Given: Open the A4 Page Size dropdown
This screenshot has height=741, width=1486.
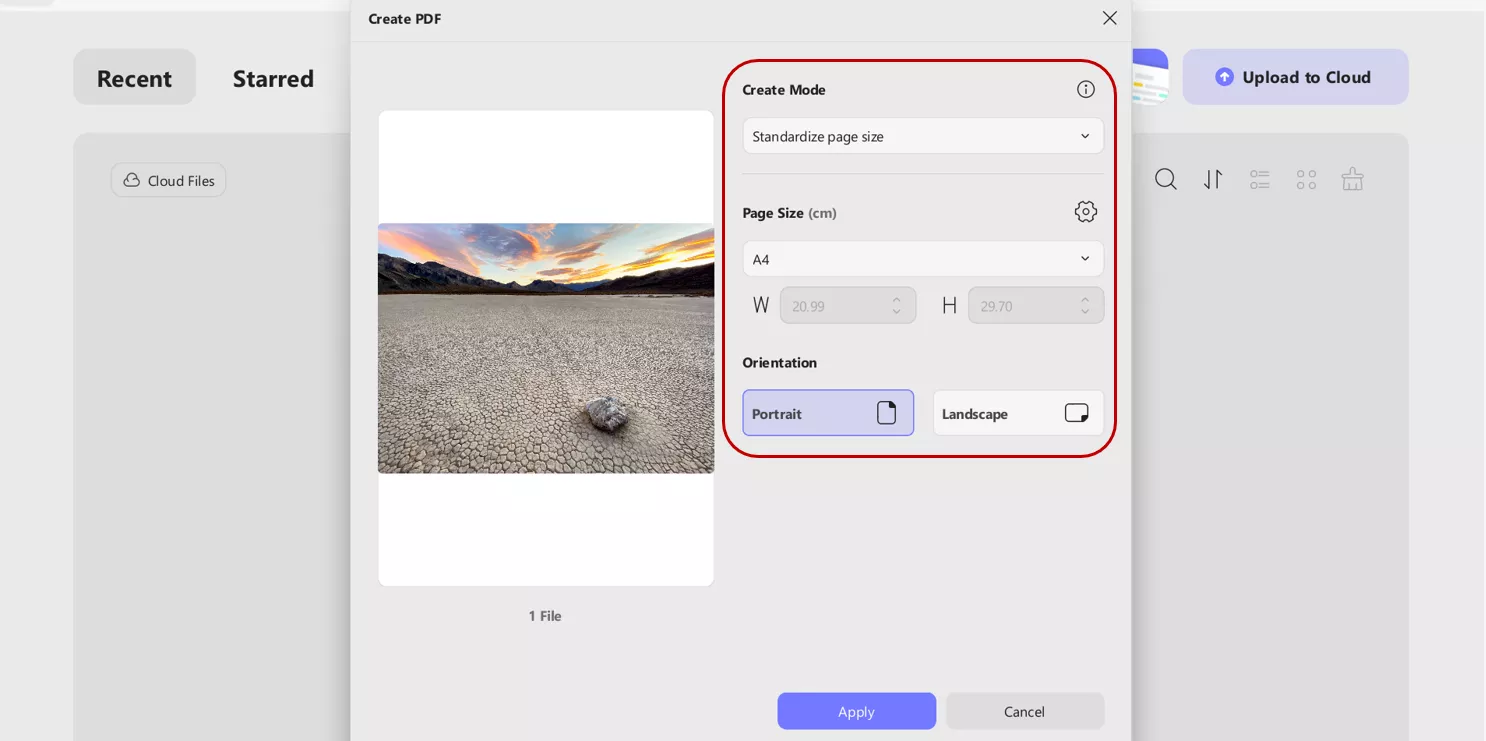Looking at the screenshot, I should [x=922, y=258].
